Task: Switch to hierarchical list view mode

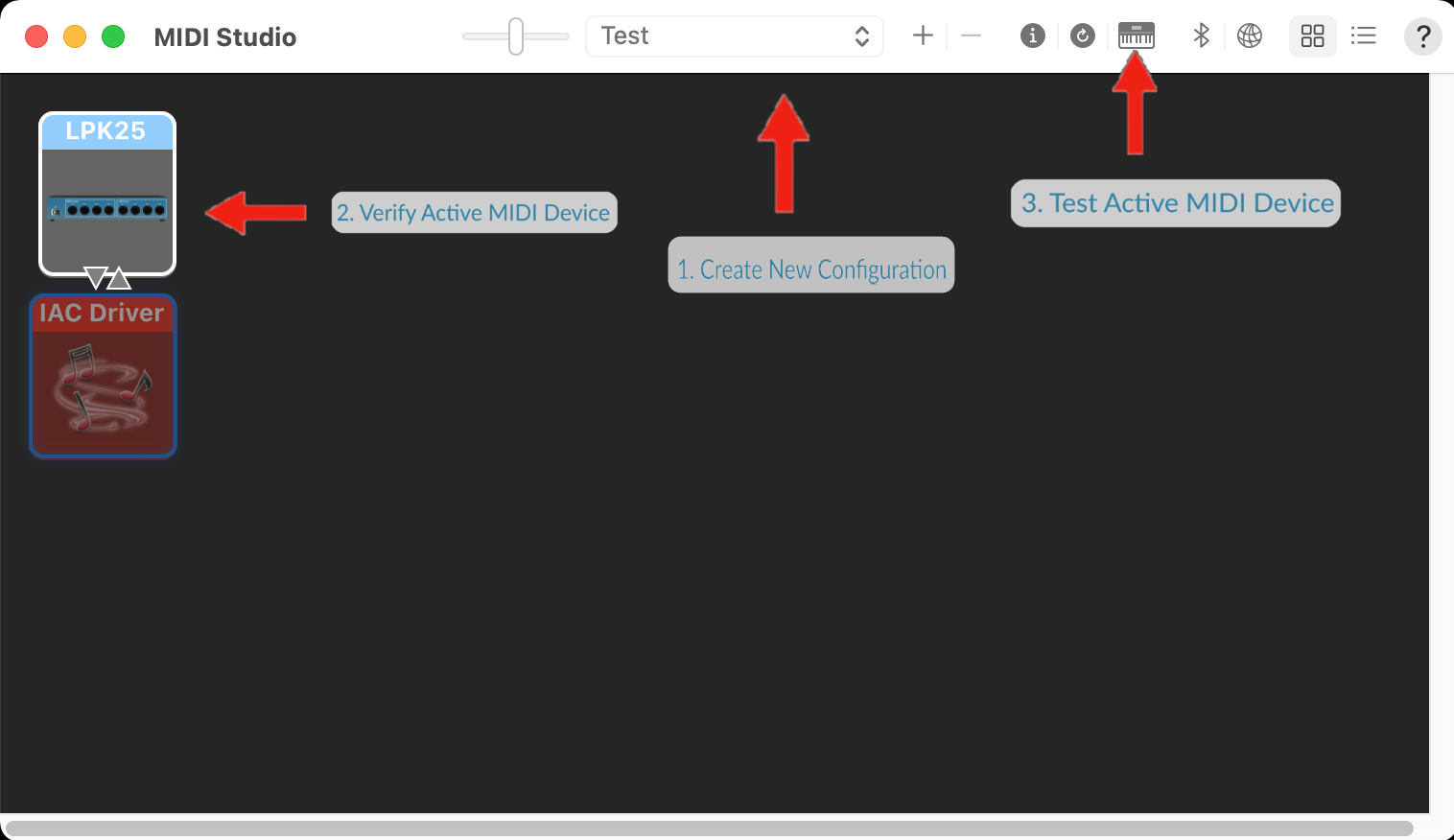Action: 1364,35
